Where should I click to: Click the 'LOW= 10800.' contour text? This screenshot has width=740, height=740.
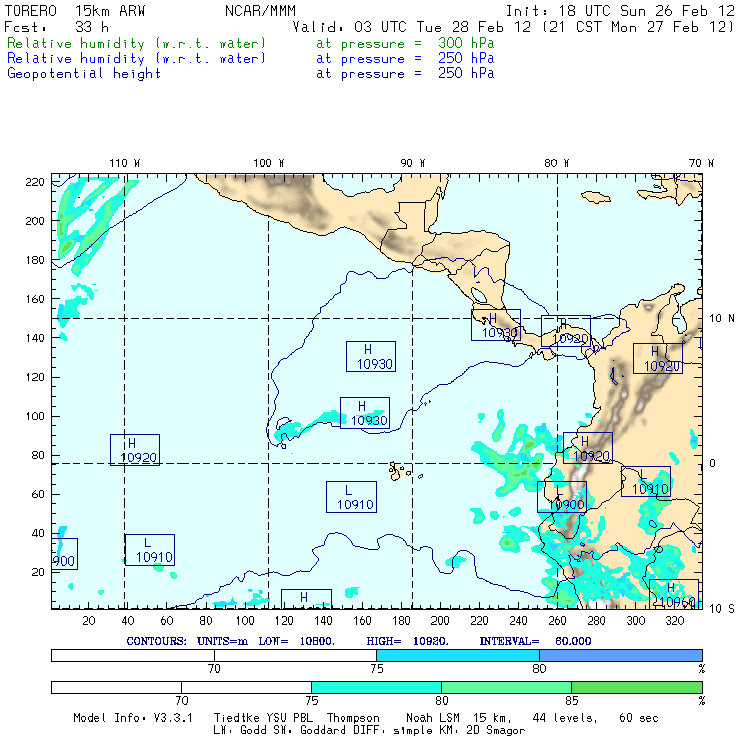[296, 641]
